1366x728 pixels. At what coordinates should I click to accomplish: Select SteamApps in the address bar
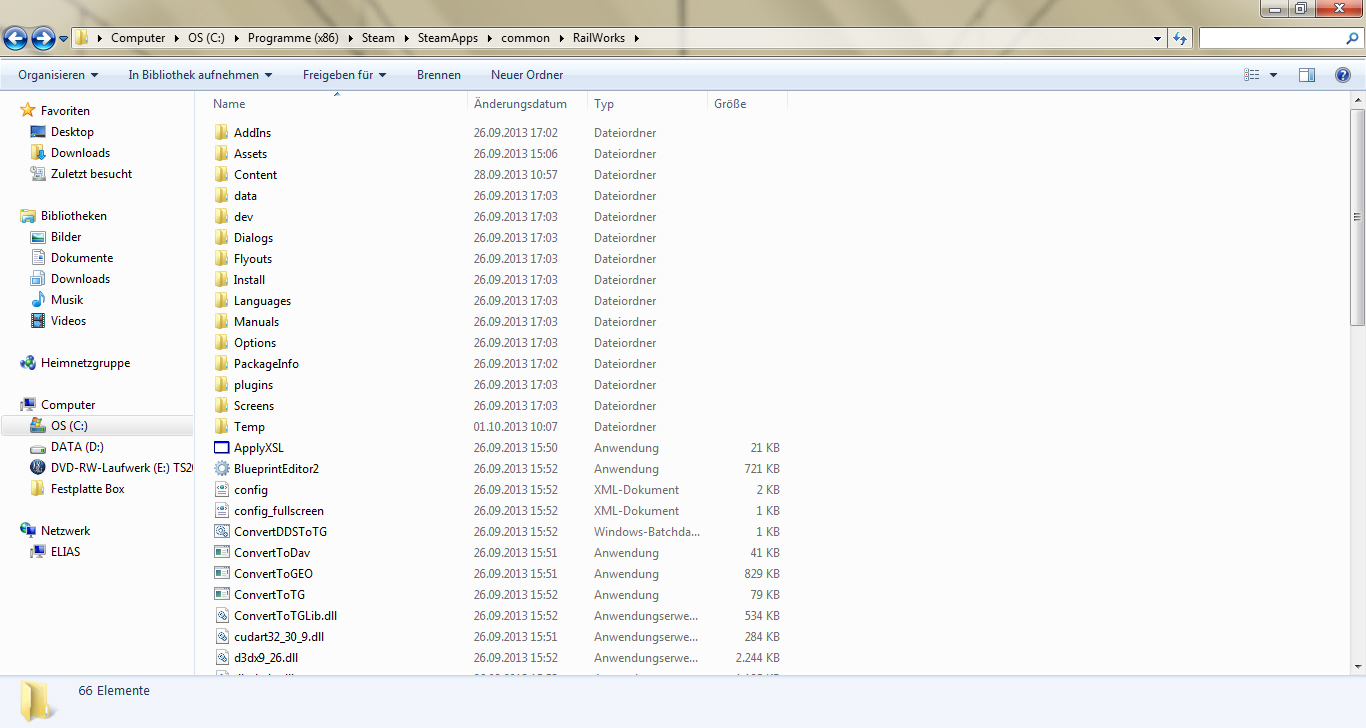(448, 38)
